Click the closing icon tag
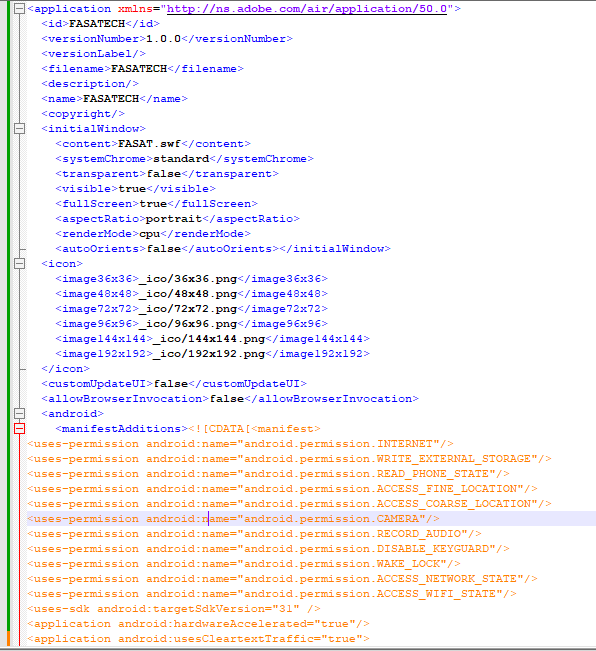 coord(66,369)
